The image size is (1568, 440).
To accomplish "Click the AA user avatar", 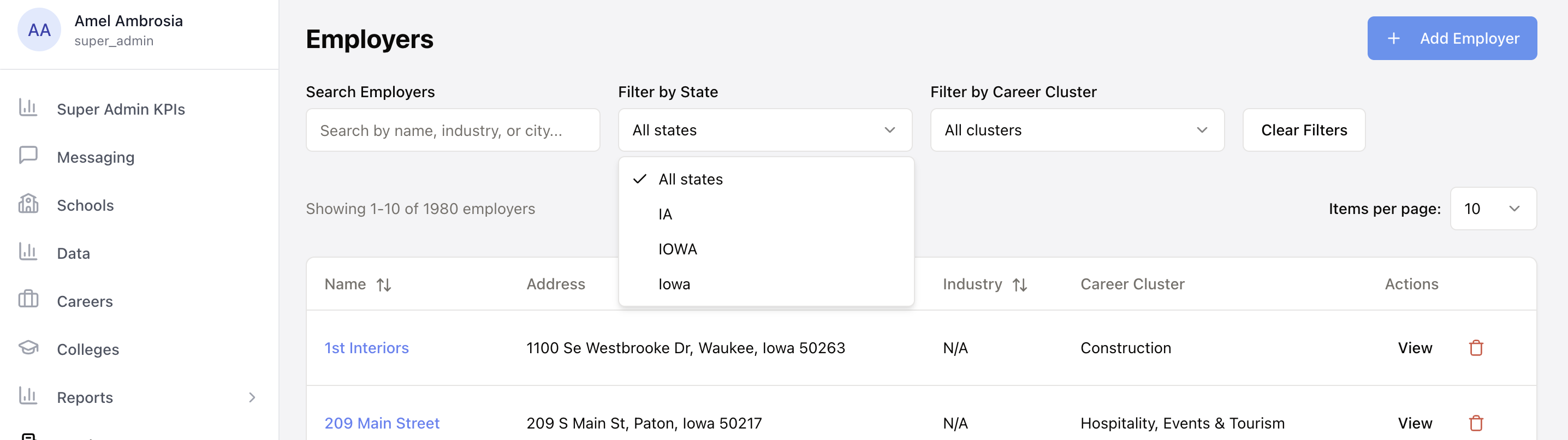I will (39, 30).
